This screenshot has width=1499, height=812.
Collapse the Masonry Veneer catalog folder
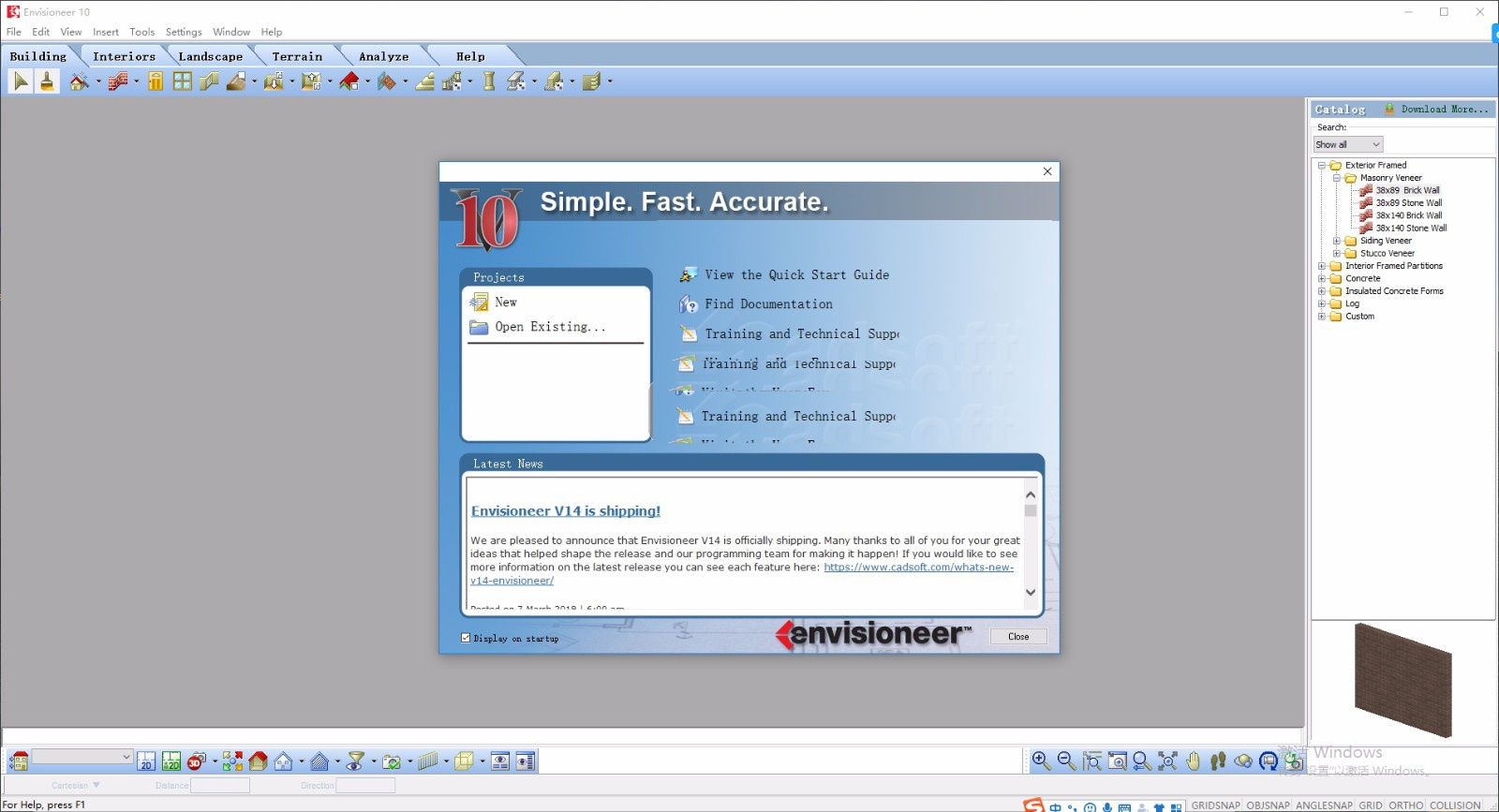[1337, 178]
